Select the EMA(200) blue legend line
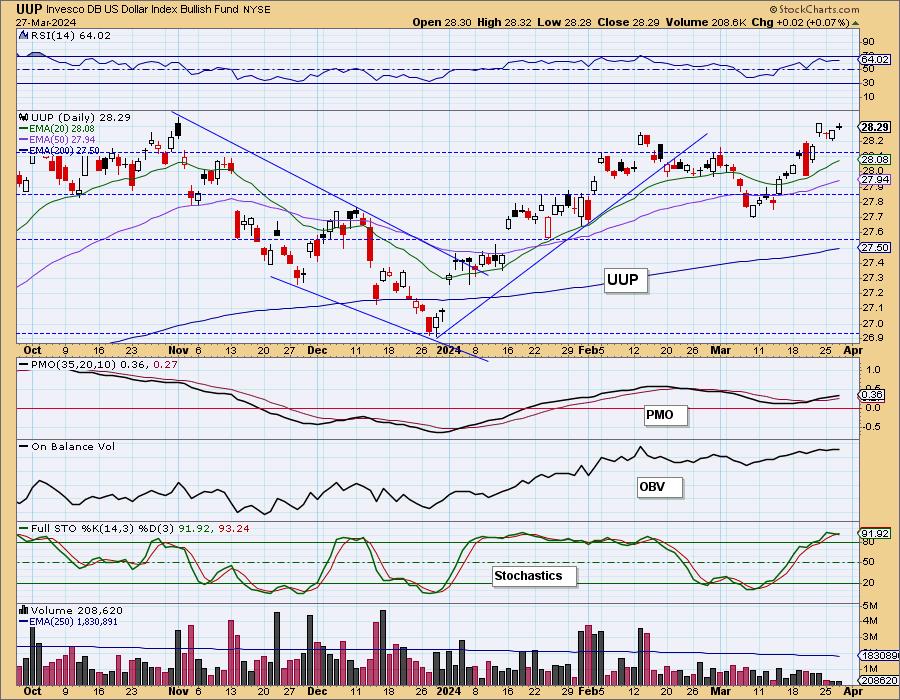Screen dimensions: 900x700 pyautogui.click(x=25, y=150)
